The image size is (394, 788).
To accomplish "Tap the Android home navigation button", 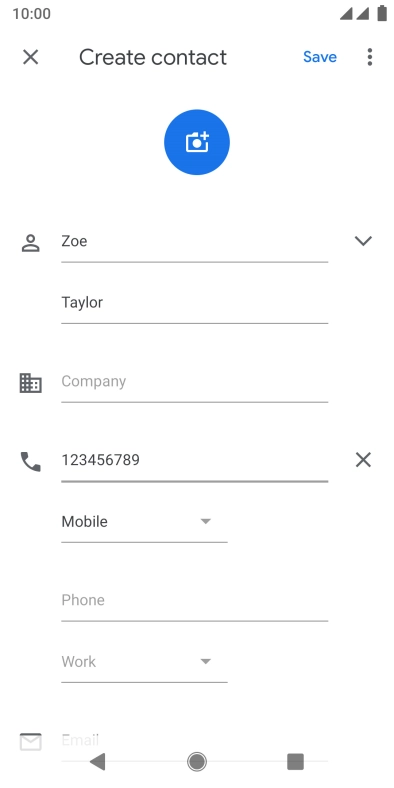I will click(197, 762).
